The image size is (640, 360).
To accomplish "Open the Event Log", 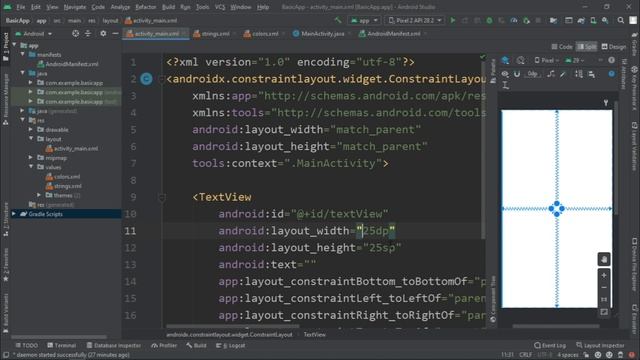I will [550, 345].
